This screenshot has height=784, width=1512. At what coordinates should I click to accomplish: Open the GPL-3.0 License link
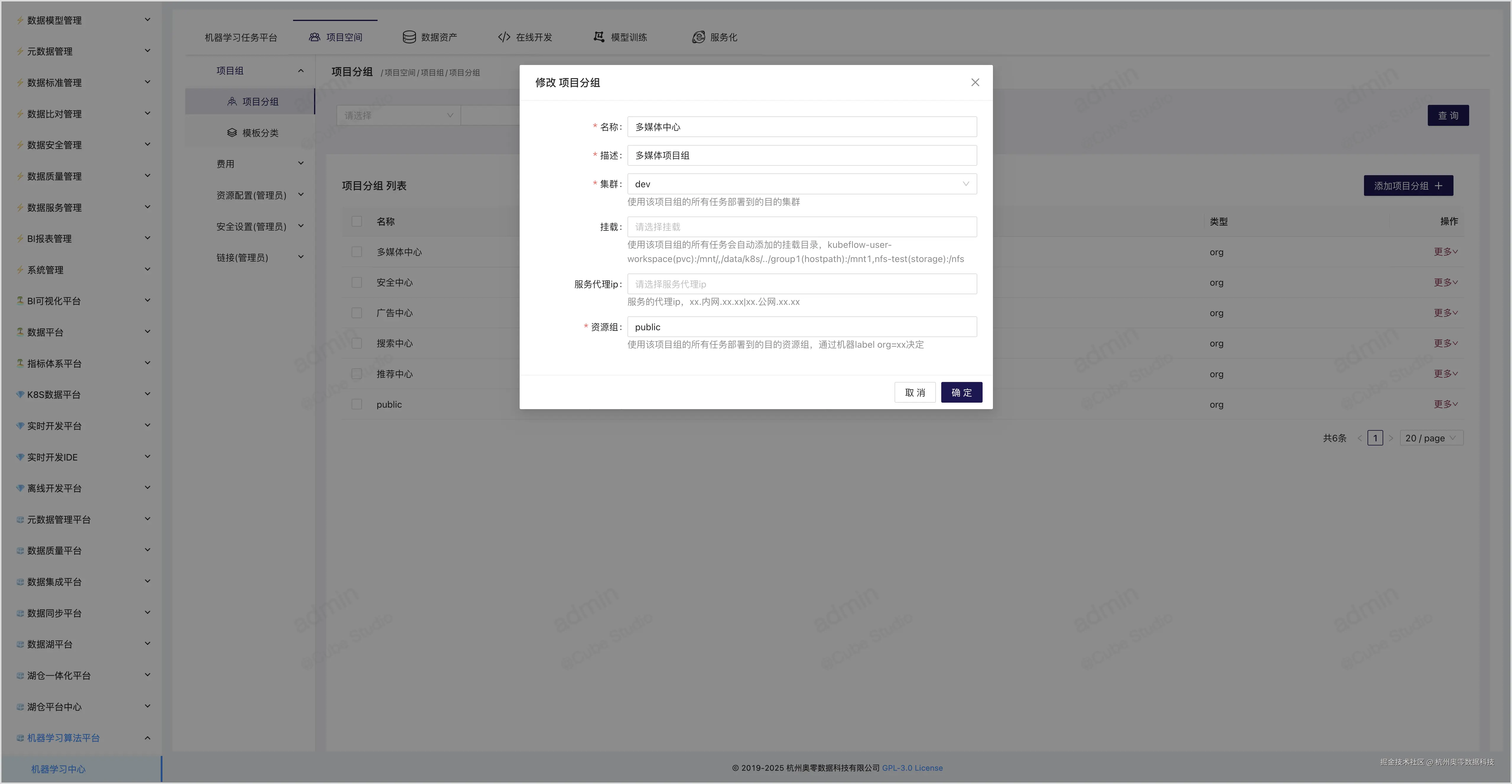tap(912, 767)
